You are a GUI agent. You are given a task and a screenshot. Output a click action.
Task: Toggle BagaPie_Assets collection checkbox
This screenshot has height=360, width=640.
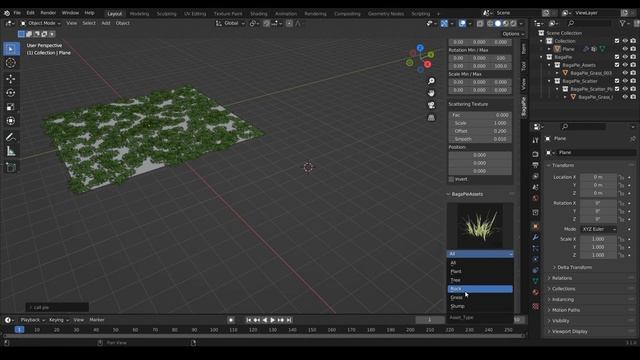pos(617,65)
